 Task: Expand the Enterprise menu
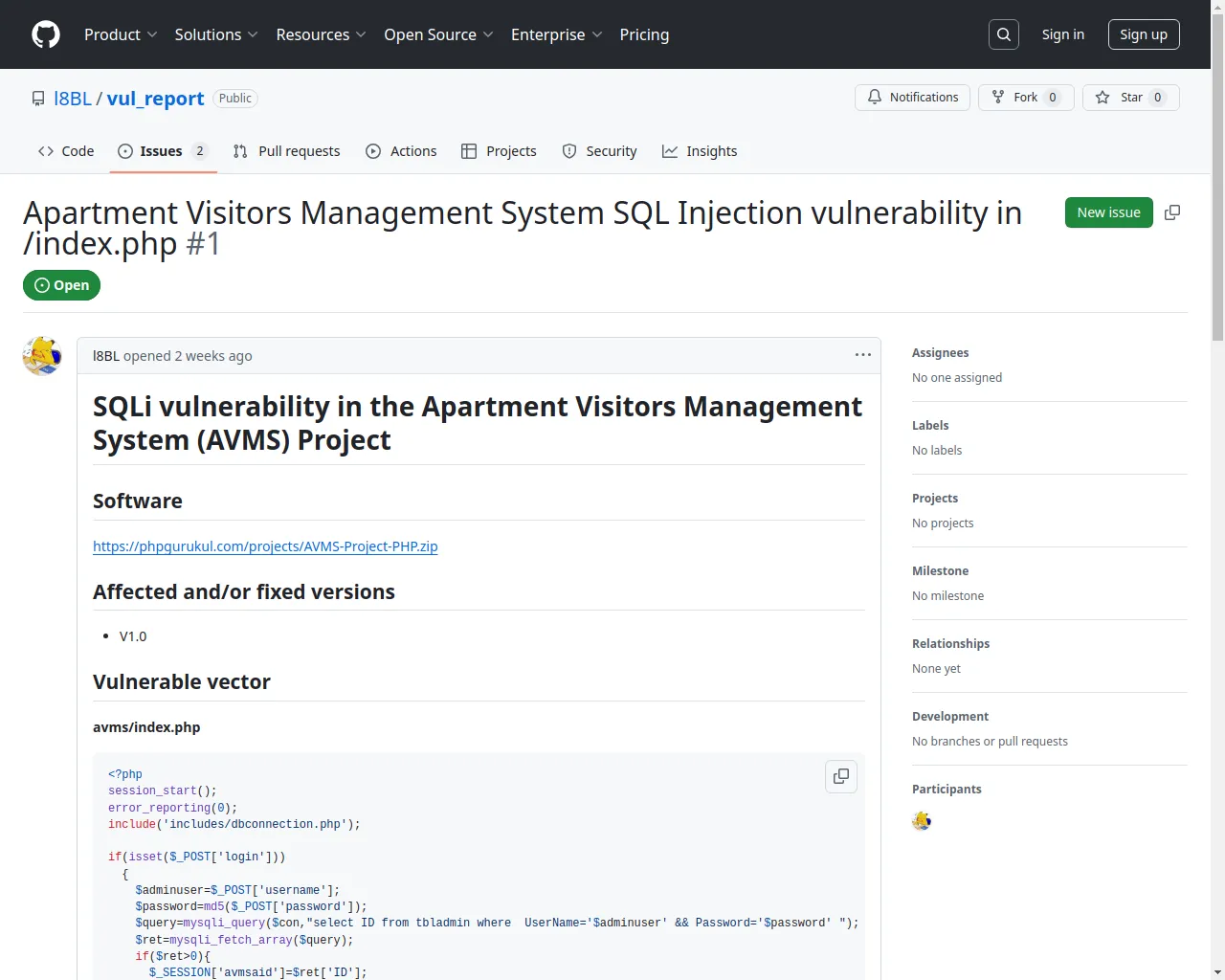tap(557, 34)
